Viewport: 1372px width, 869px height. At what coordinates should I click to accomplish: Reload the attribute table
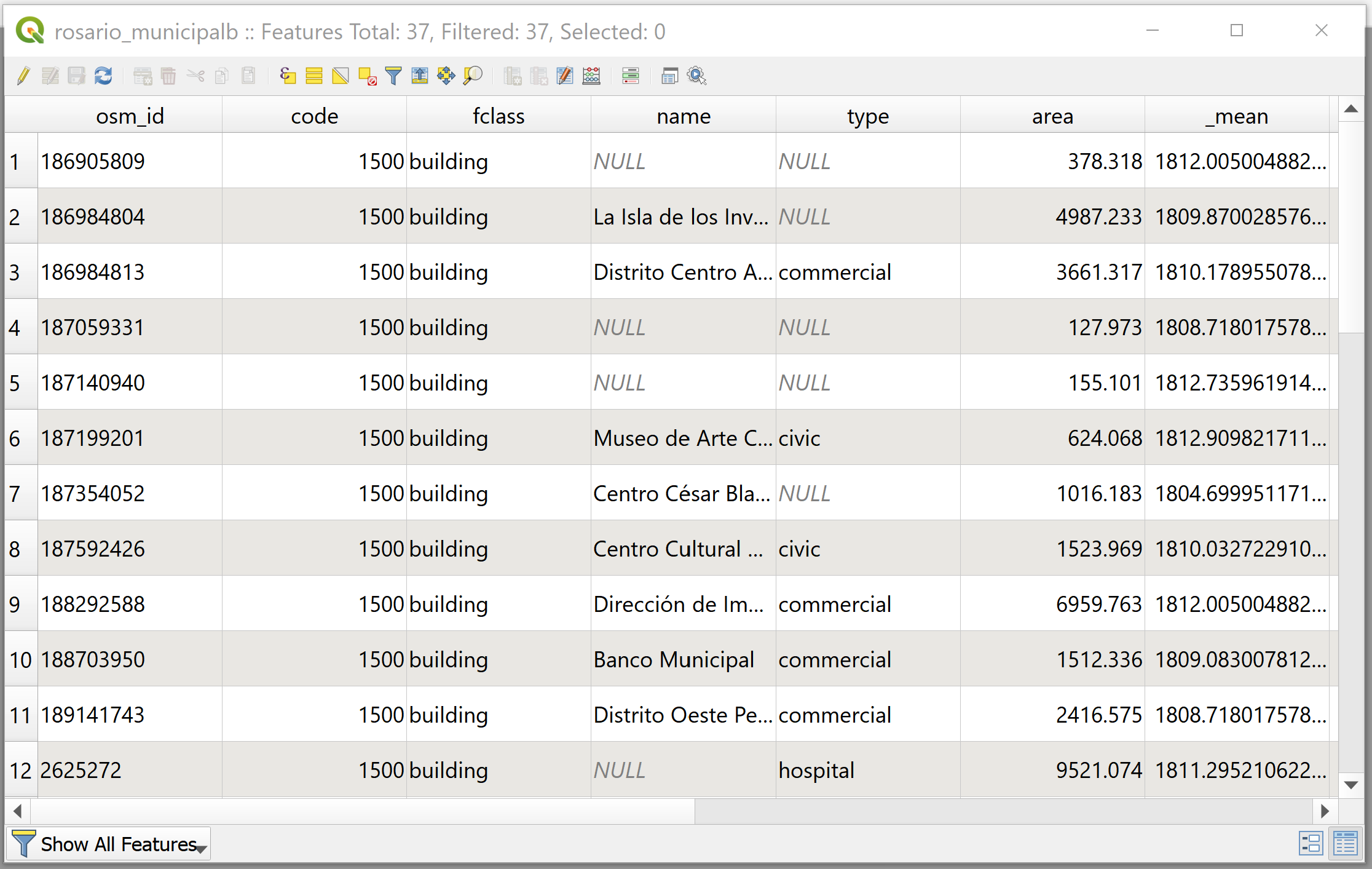tap(103, 76)
